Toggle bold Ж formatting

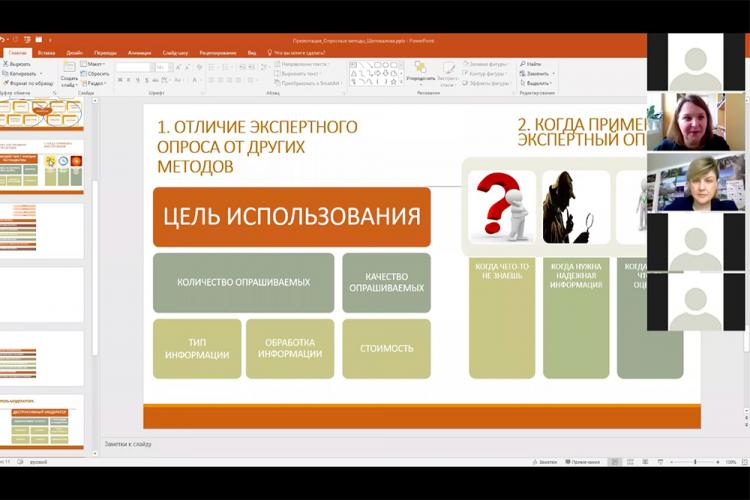121,80
